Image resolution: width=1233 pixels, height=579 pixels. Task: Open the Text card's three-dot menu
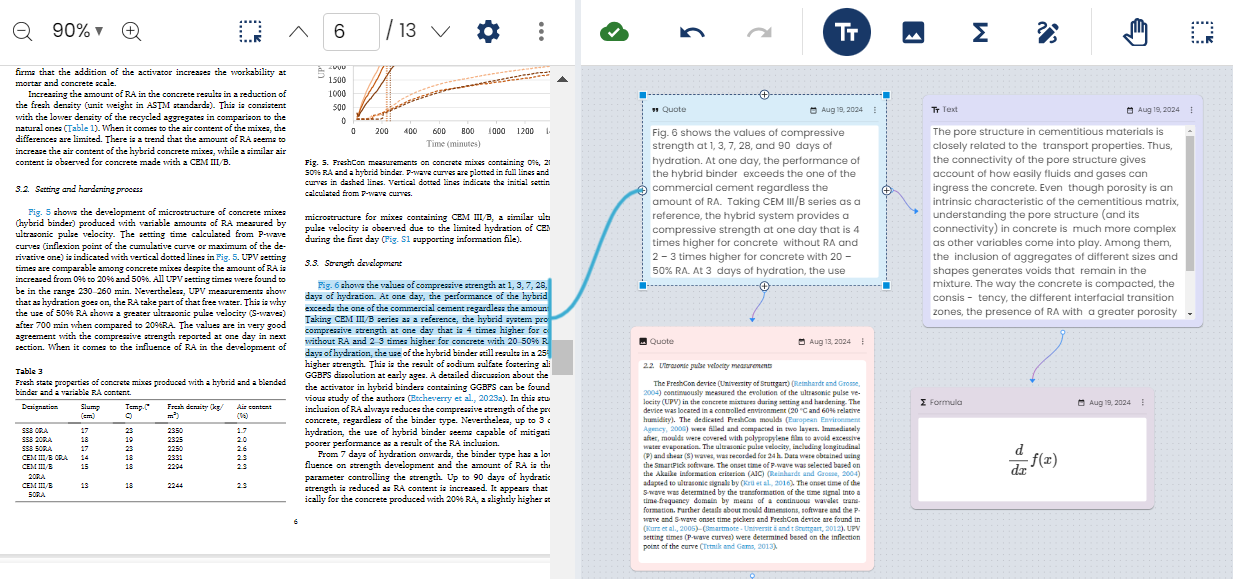click(x=1190, y=110)
